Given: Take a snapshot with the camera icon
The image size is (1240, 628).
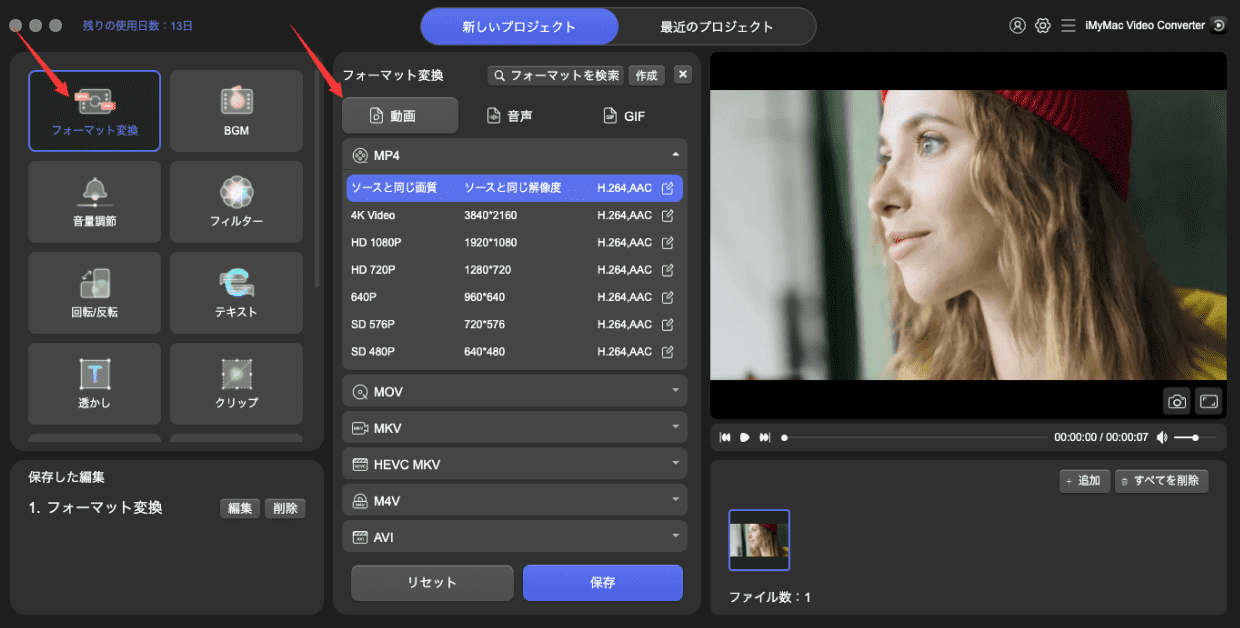Looking at the screenshot, I should 1177,401.
